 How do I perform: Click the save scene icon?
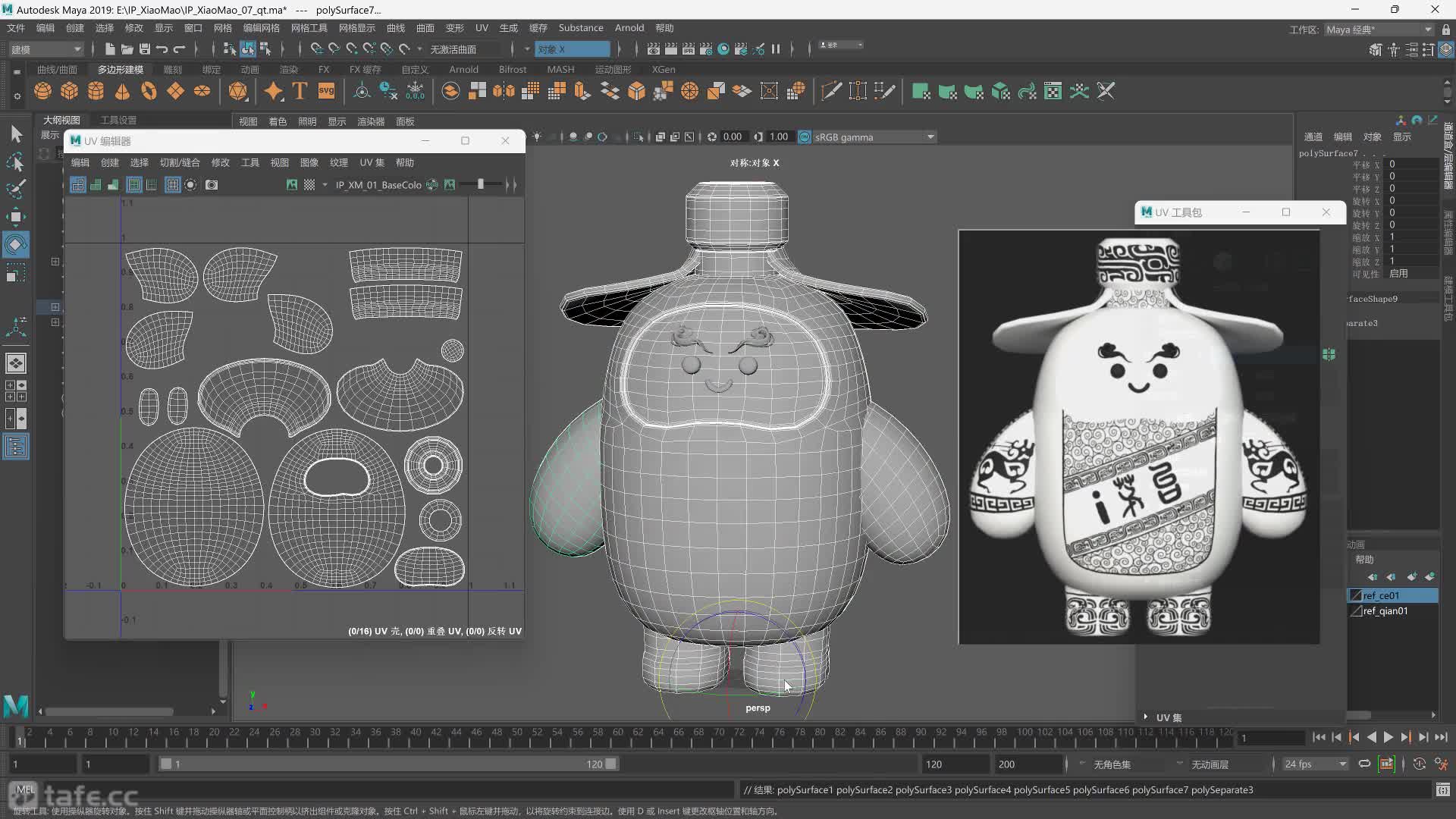144,49
